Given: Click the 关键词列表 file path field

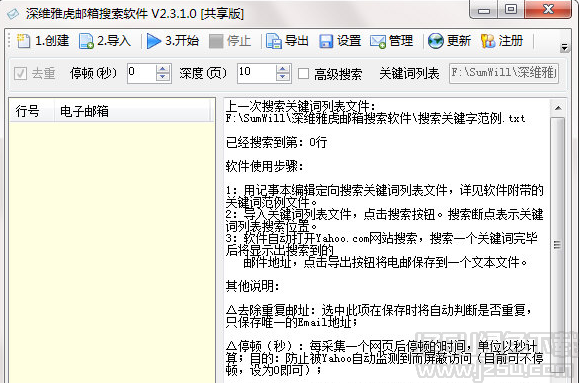Looking at the screenshot, I should pyautogui.click(x=504, y=73).
